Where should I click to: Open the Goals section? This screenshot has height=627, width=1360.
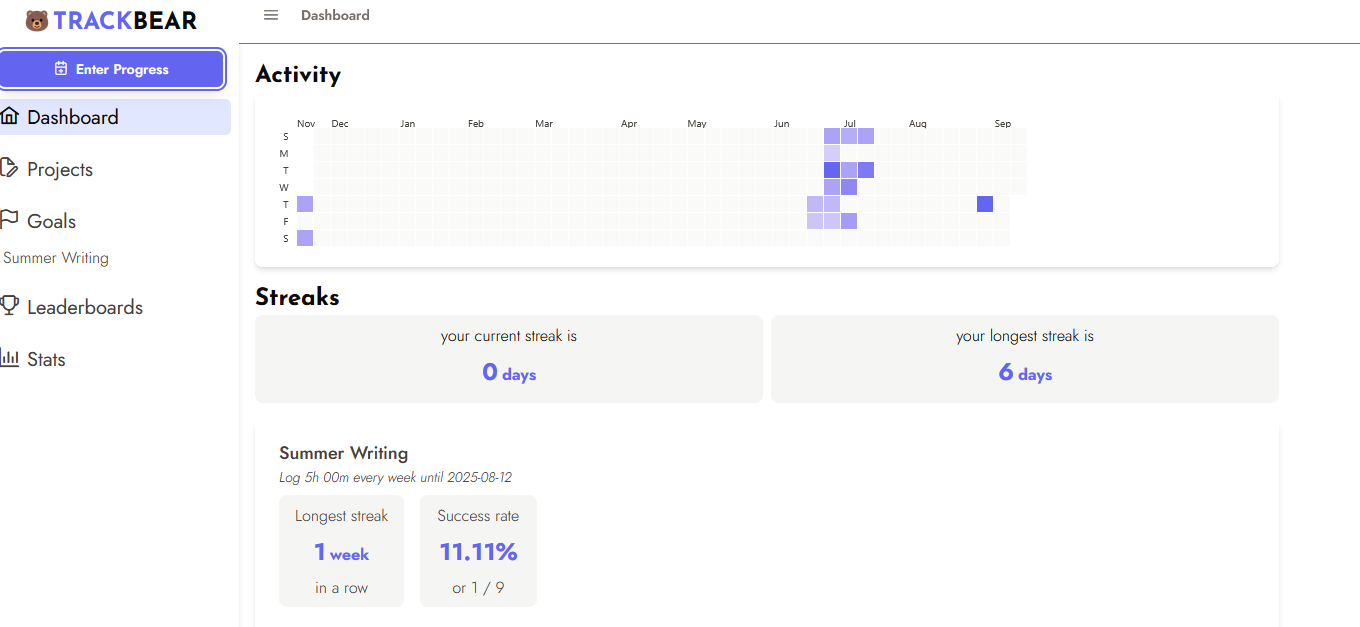(x=51, y=220)
